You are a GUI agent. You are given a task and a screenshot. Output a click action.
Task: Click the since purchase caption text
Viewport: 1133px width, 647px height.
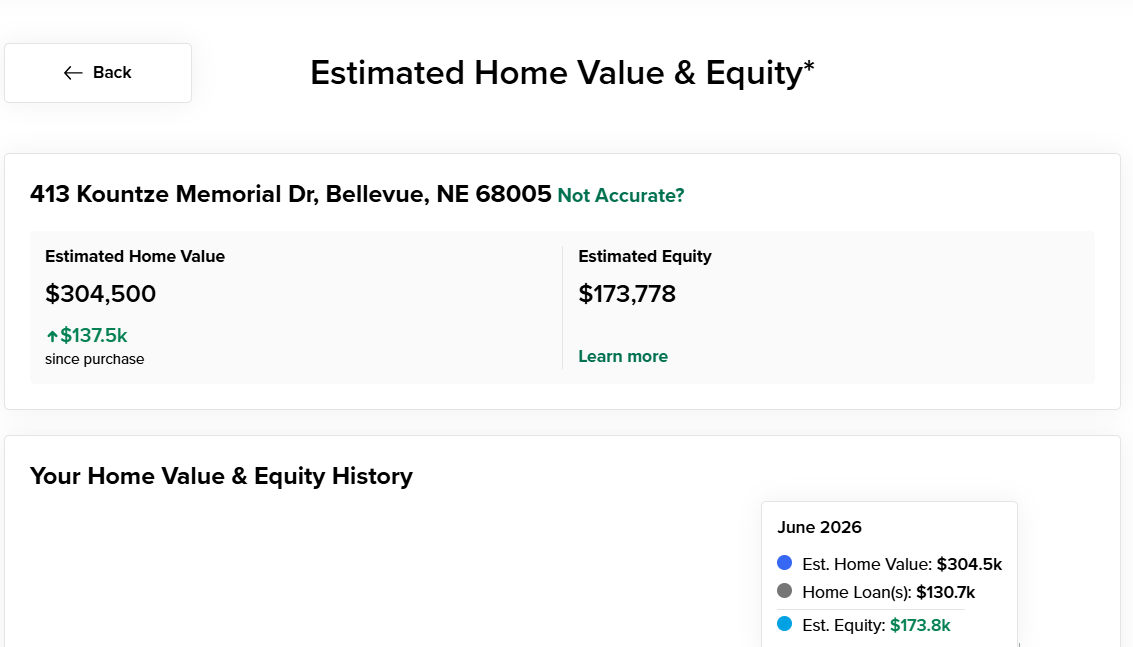[x=95, y=359]
